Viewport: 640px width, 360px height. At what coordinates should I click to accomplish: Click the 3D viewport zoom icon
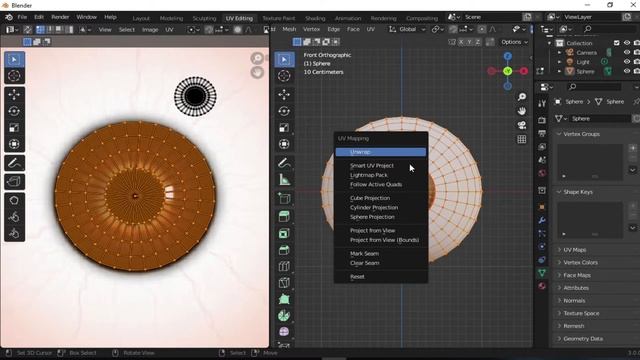[x=522, y=97]
